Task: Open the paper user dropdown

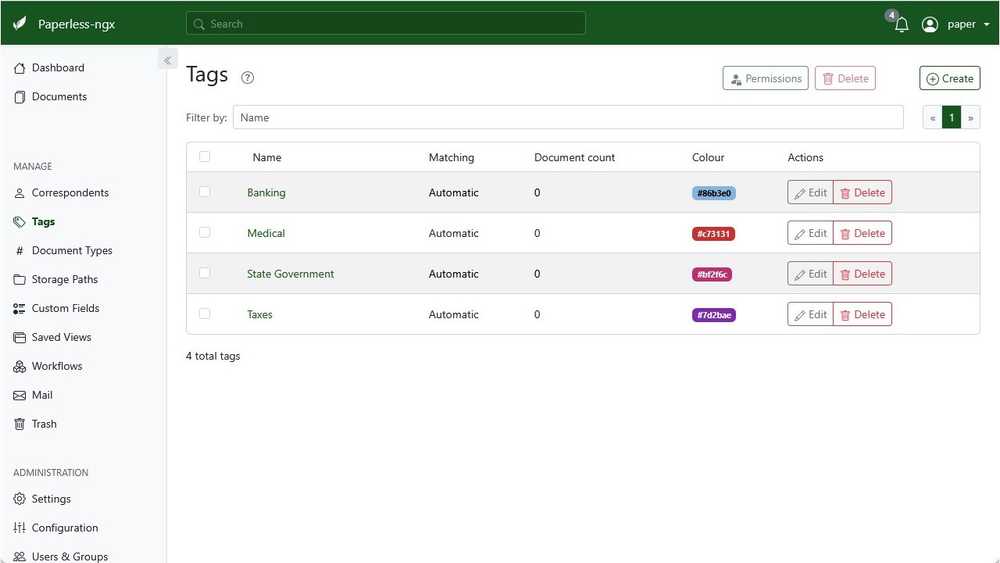Action: tap(968, 24)
